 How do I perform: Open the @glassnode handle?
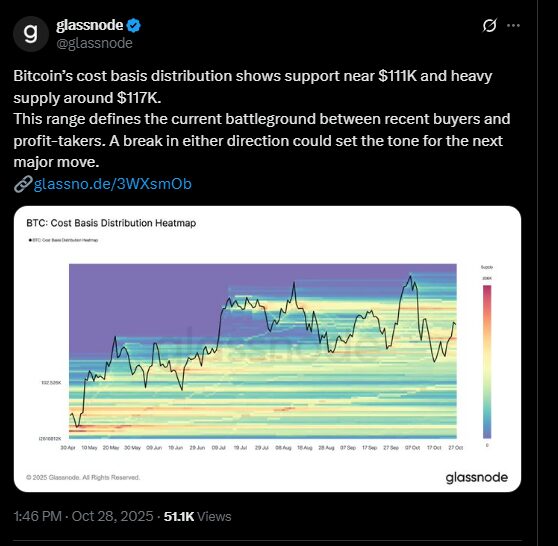click(94, 43)
